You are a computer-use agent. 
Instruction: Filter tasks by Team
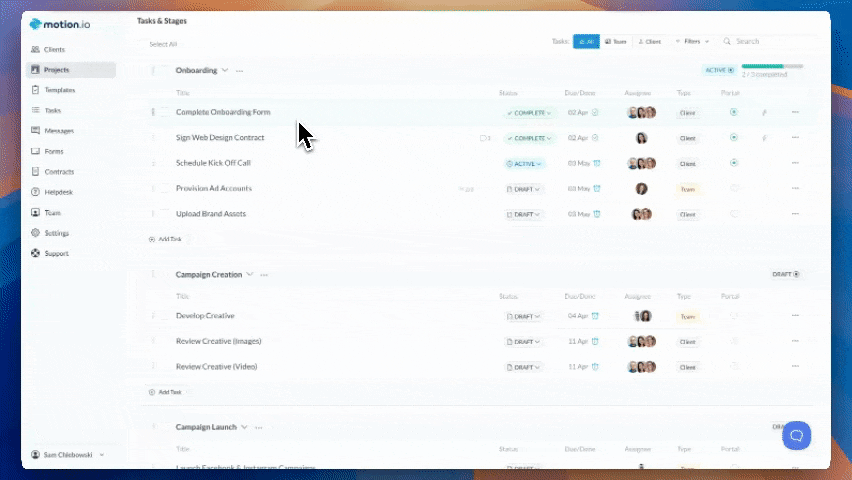[616, 41]
